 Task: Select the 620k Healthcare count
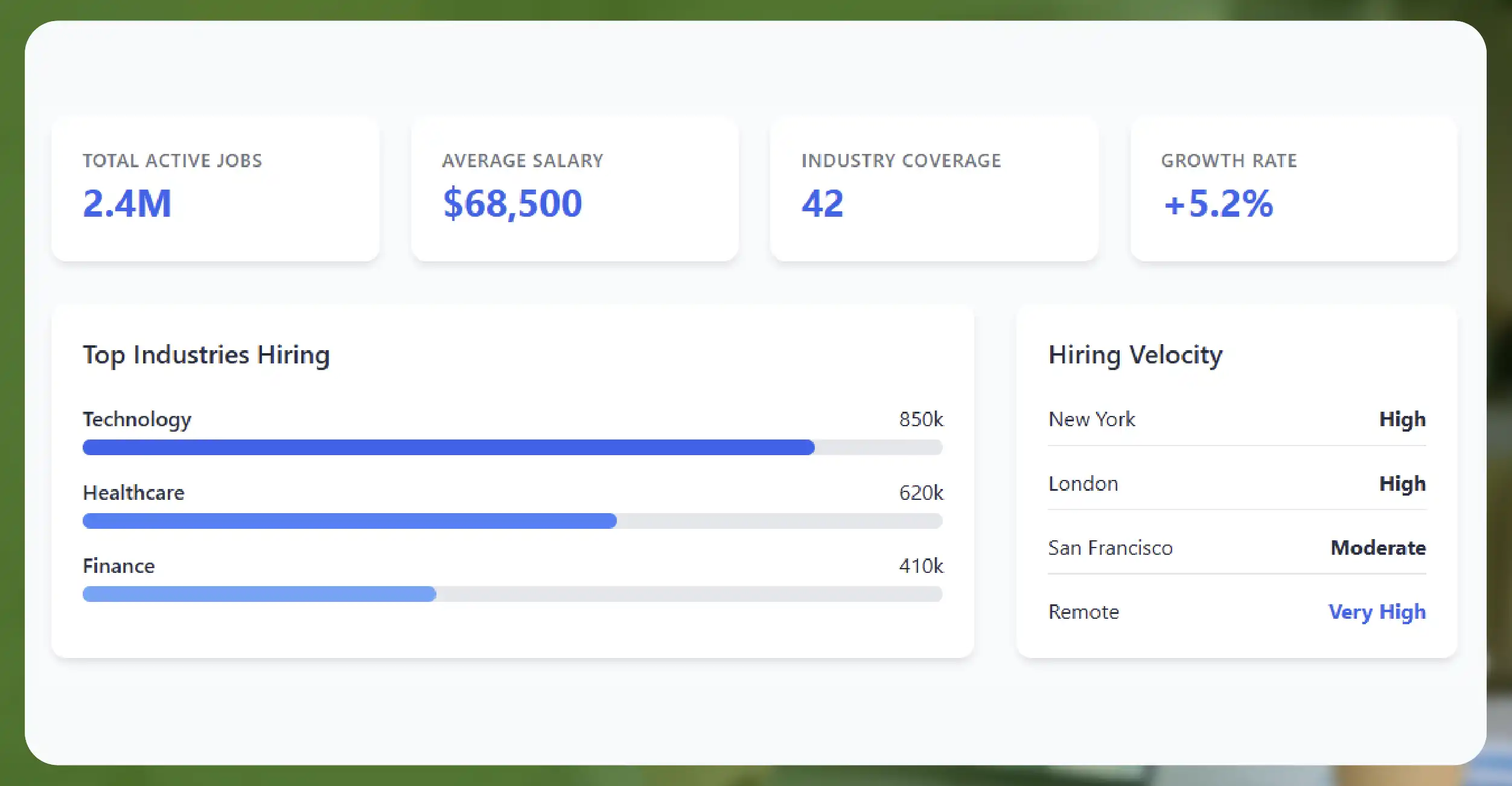[x=921, y=493]
